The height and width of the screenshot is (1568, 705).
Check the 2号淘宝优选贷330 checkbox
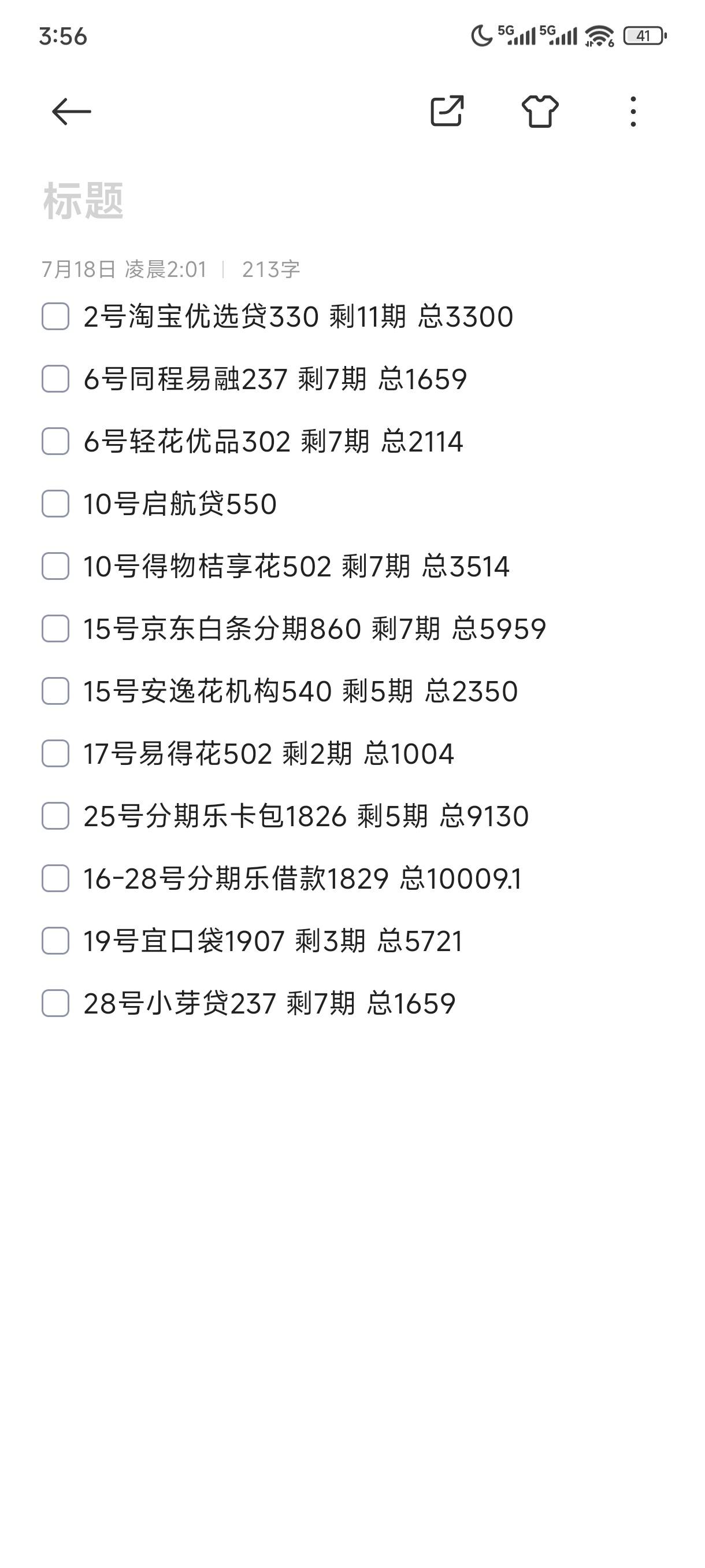[x=55, y=316]
